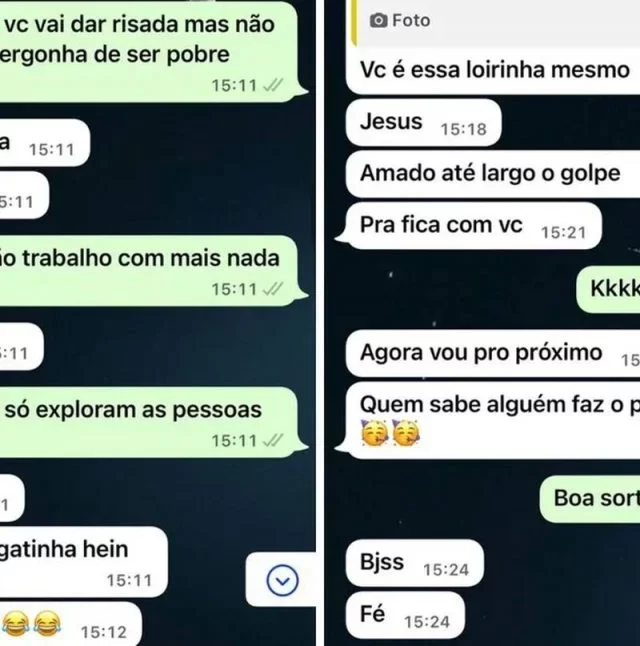
Task: Tap read-receipt ticks on 'só exploram' message
Action: 273,440
